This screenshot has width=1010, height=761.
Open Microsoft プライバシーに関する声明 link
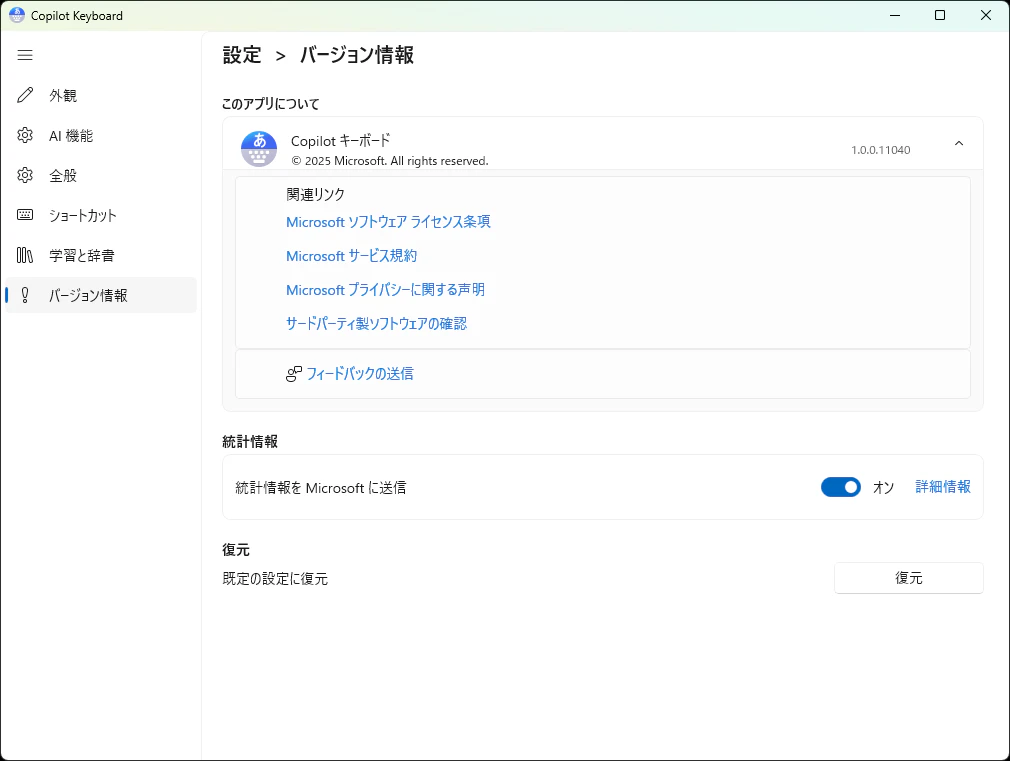[385, 290]
